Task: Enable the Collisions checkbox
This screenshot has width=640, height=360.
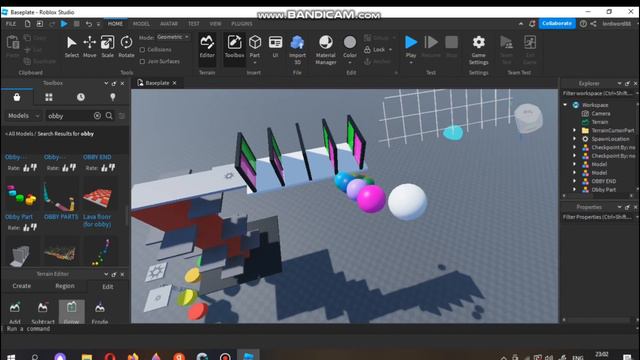Action: (x=142, y=50)
